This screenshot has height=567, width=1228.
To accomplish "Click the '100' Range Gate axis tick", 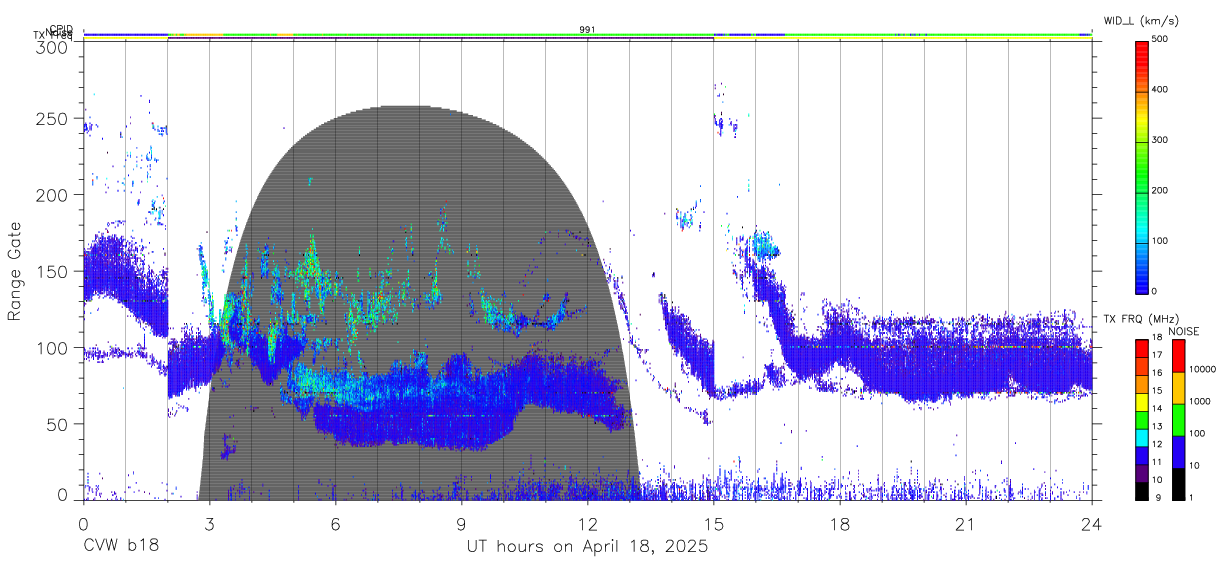I will [x=54, y=347].
